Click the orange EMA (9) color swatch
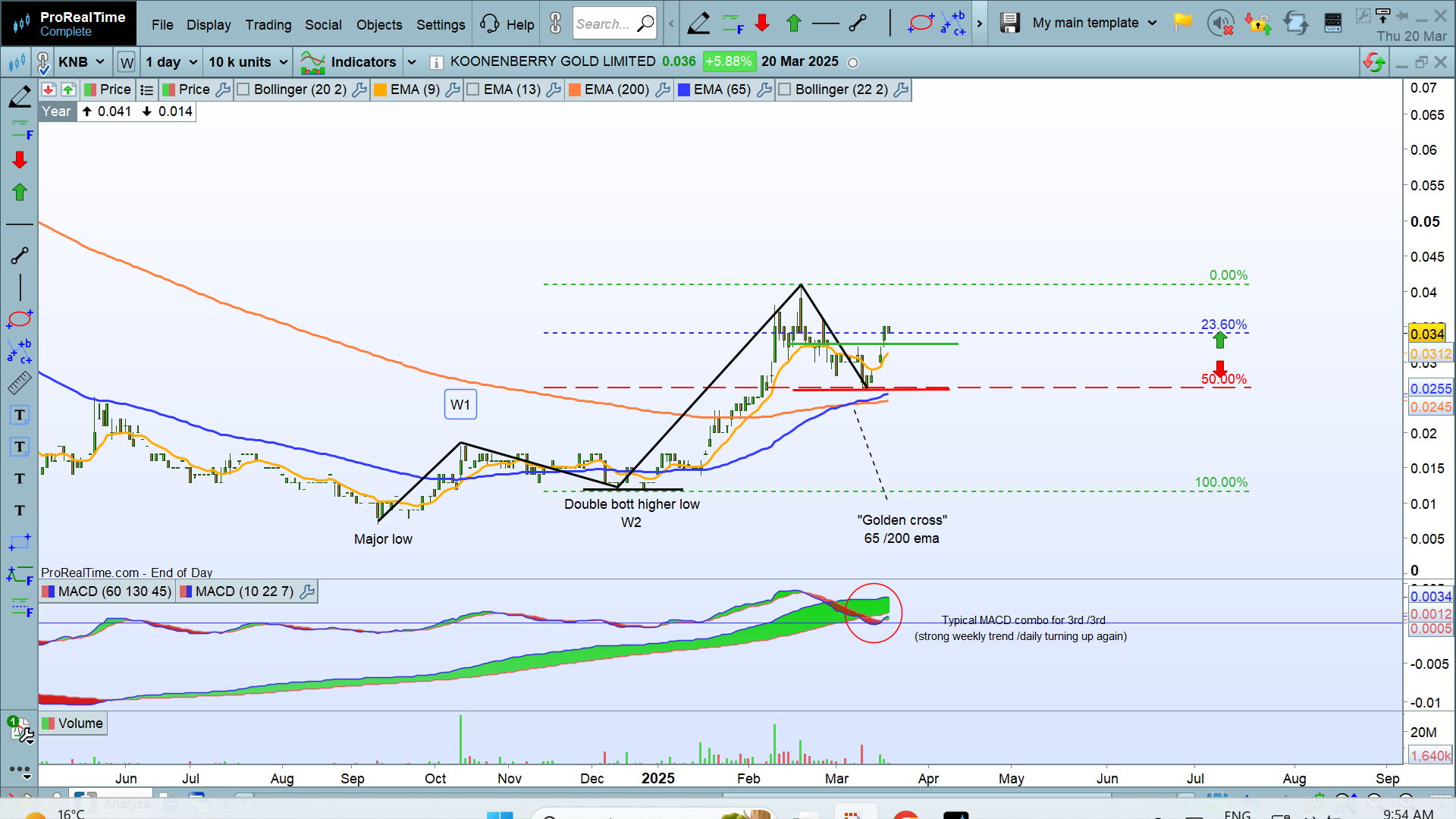The width and height of the screenshot is (1456, 819). (x=381, y=89)
